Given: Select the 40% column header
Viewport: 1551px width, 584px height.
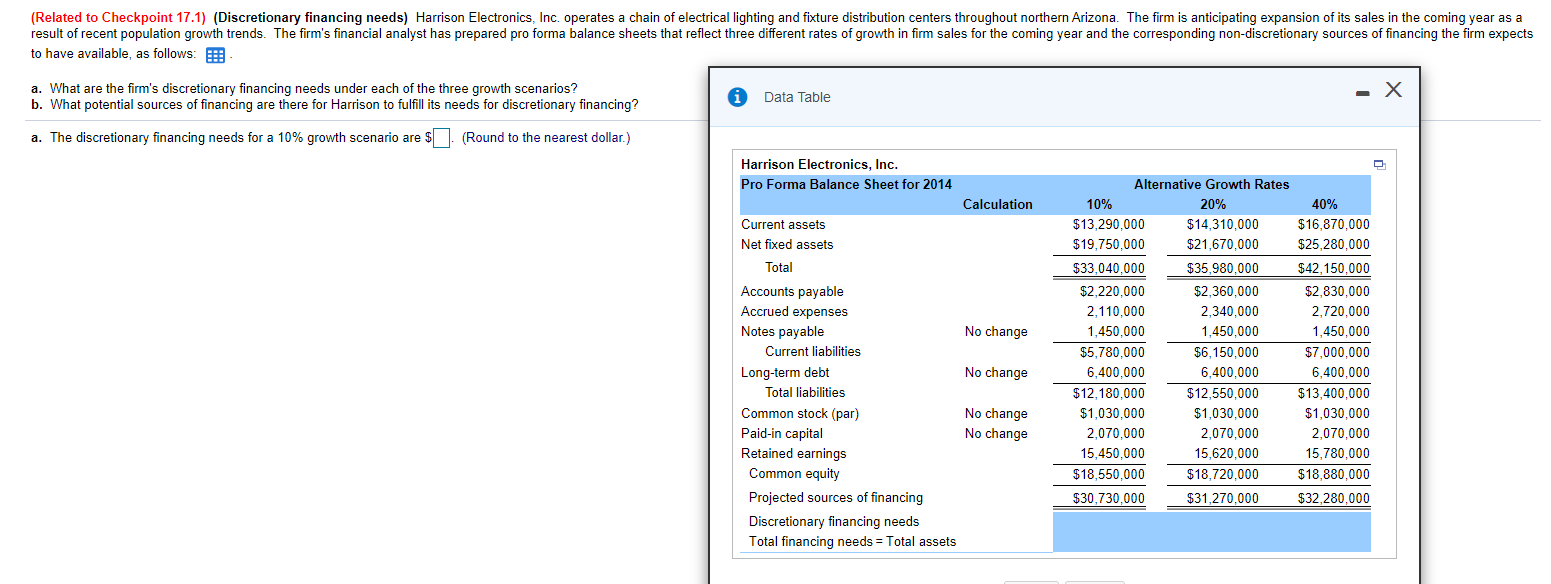Looking at the screenshot, I should [1325, 204].
